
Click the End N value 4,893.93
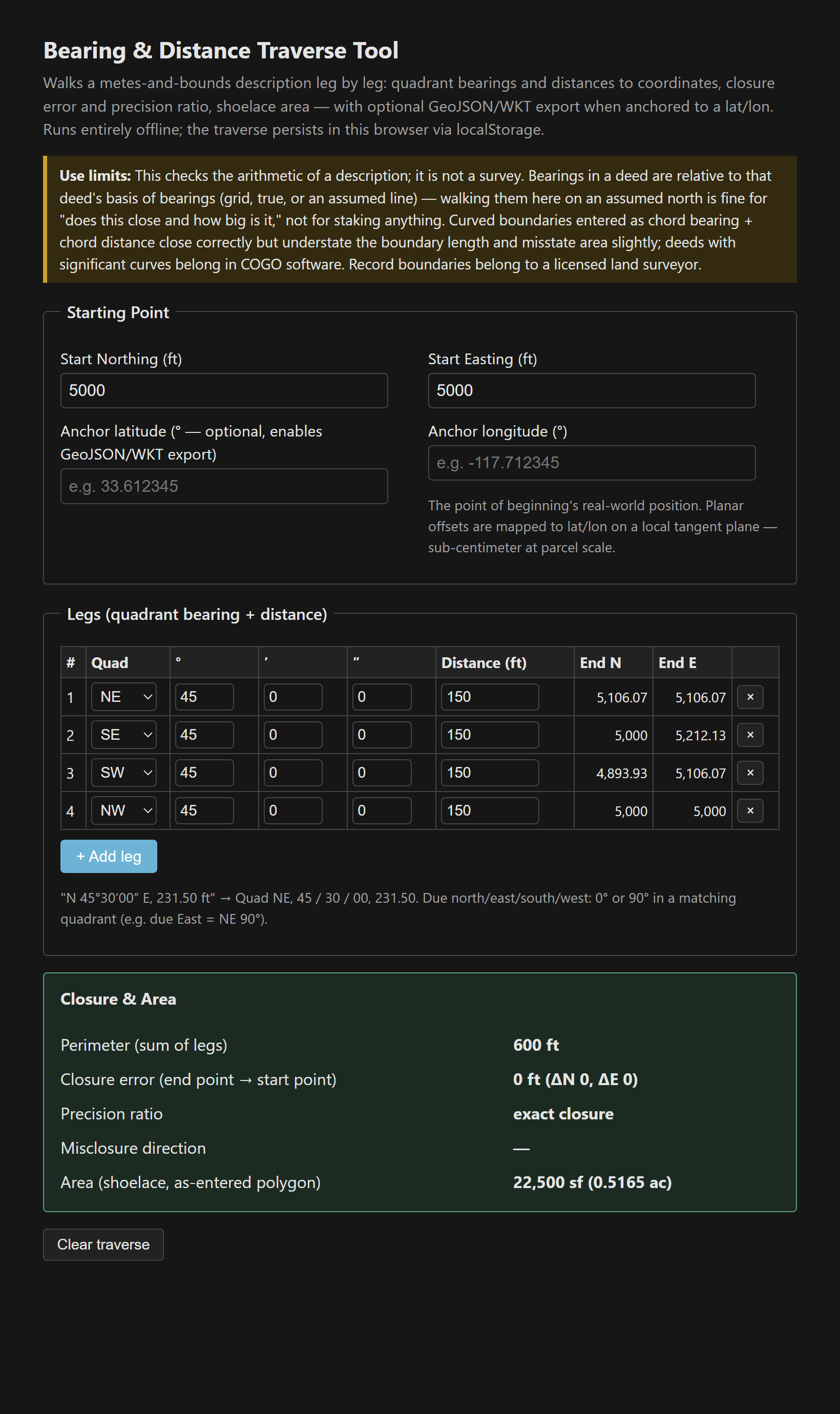(x=621, y=773)
